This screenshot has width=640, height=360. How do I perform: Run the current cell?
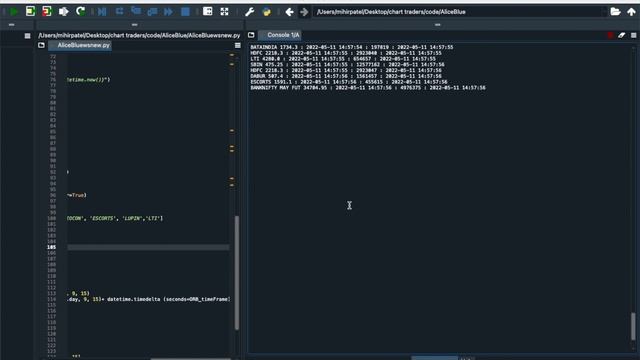[x=30, y=11]
